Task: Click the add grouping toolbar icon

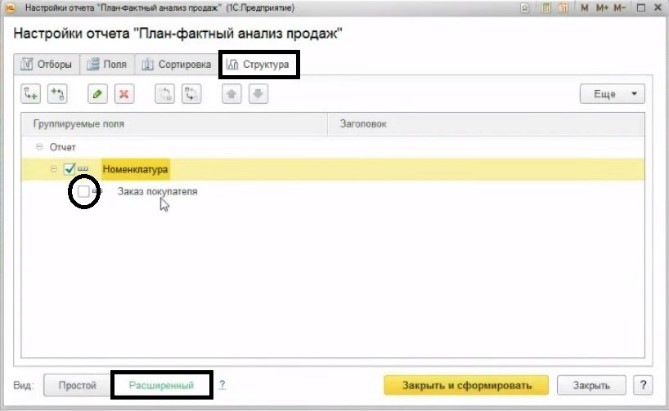Action: click(30, 94)
